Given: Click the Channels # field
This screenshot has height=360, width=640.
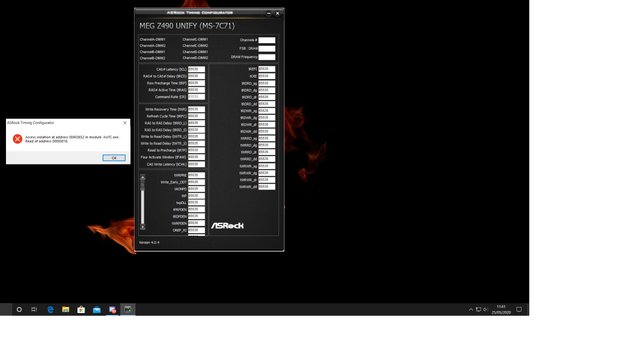Looking at the screenshot, I should pos(267,40).
